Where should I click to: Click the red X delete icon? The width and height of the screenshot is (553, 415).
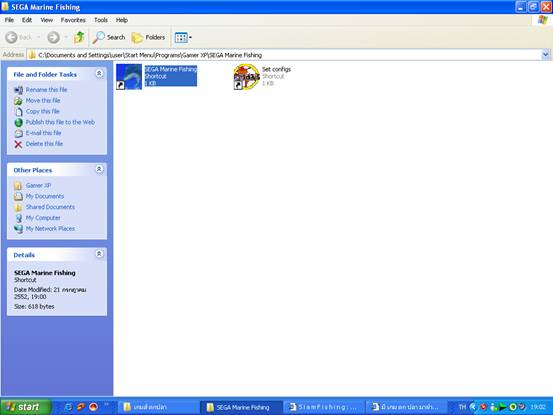(18, 144)
